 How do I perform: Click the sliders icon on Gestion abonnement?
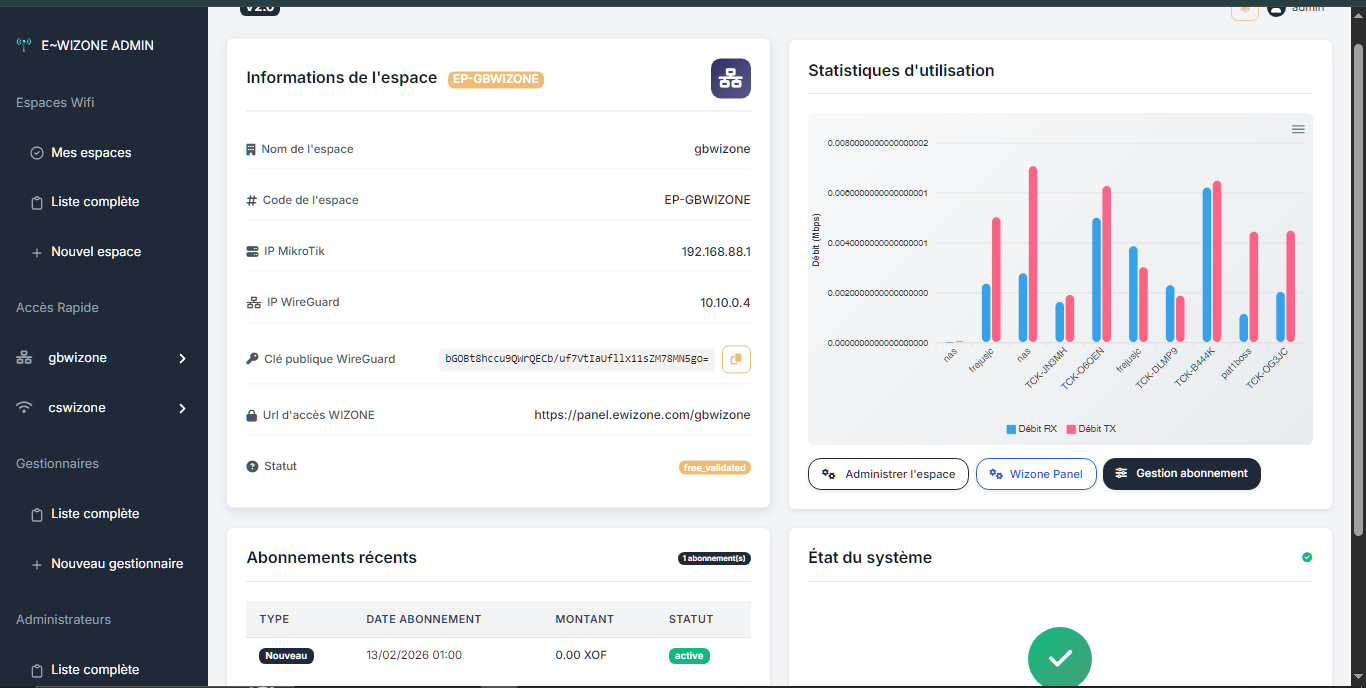click(x=1121, y=474)
